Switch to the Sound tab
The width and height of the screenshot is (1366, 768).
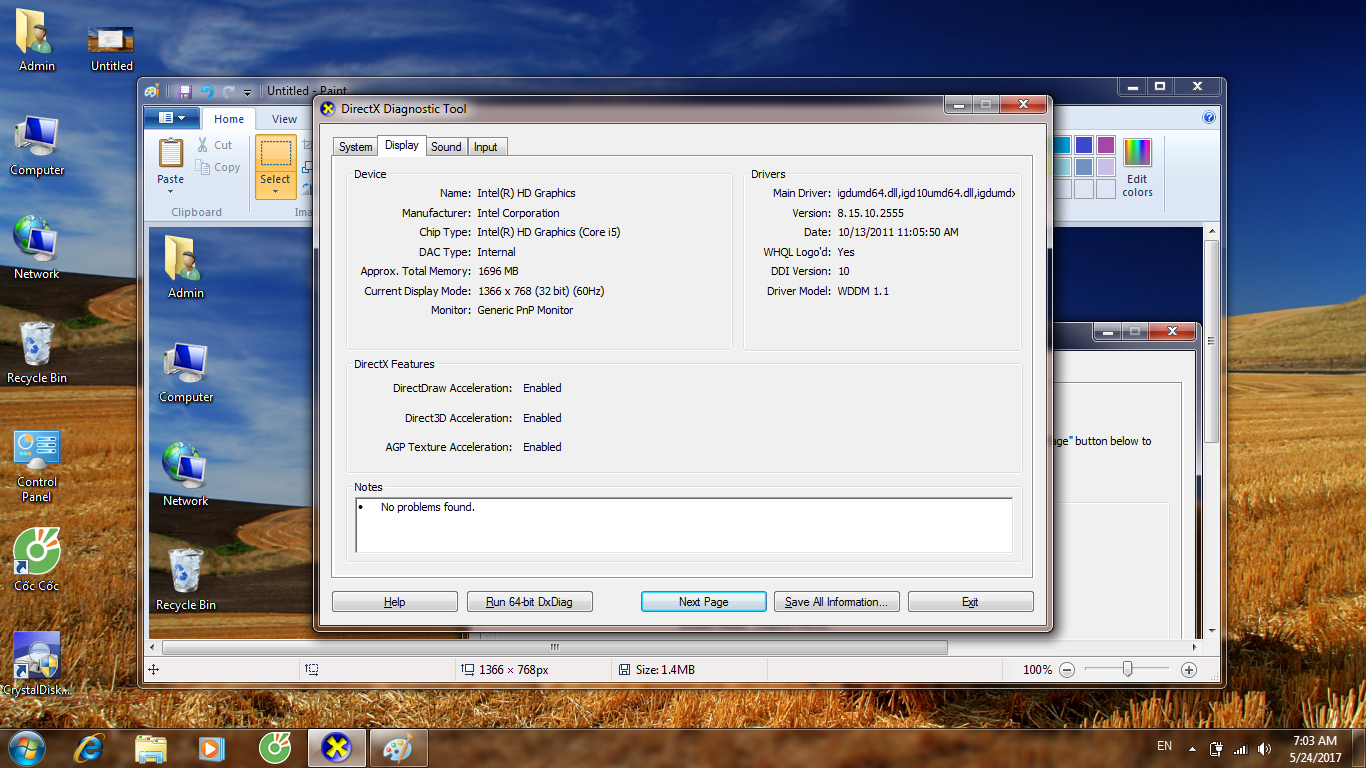point(446,147)
